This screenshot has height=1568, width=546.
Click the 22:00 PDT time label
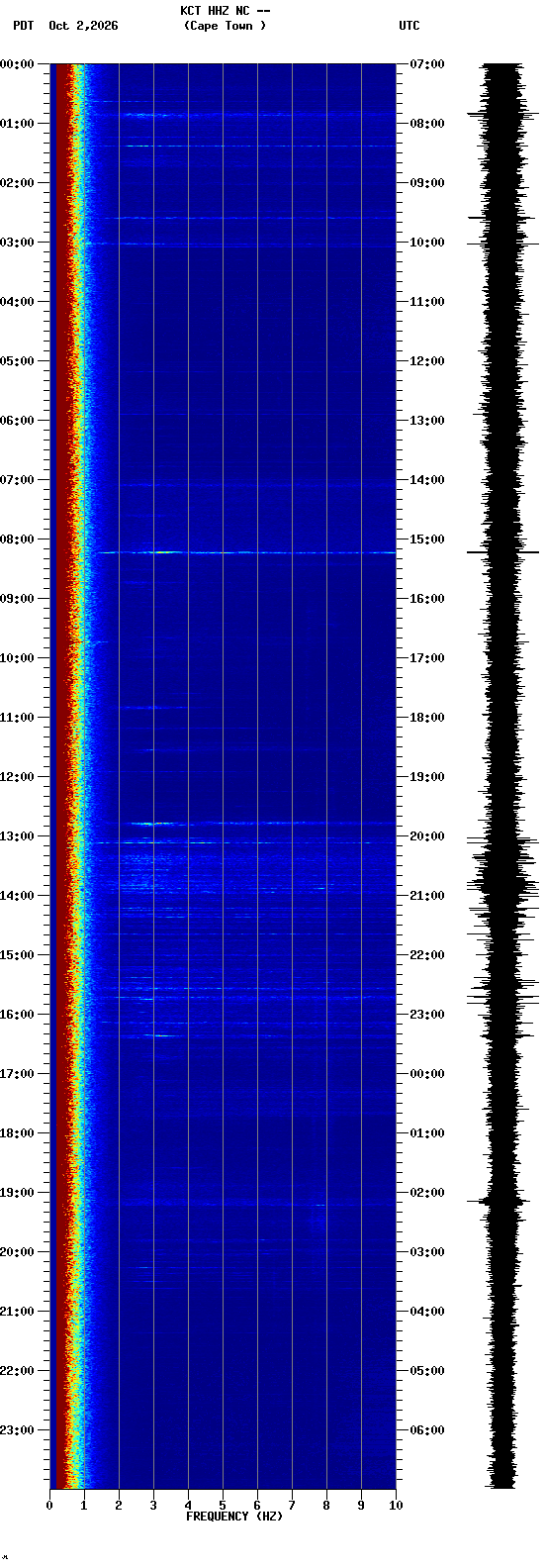coord(18,1371)
